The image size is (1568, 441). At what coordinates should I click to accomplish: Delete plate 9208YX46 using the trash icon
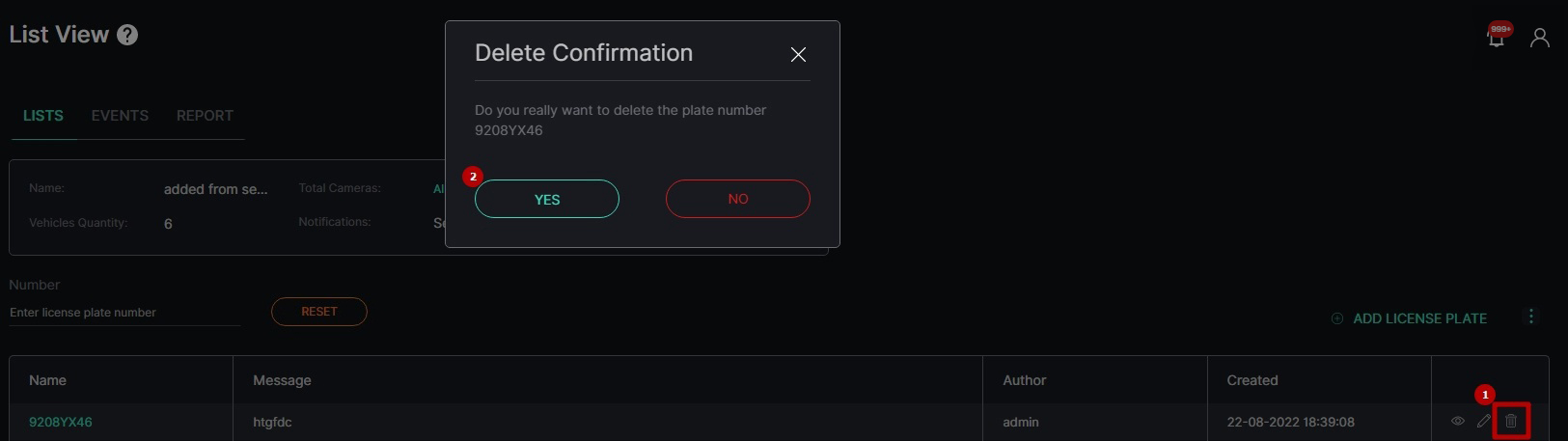tap(1511, 421)
